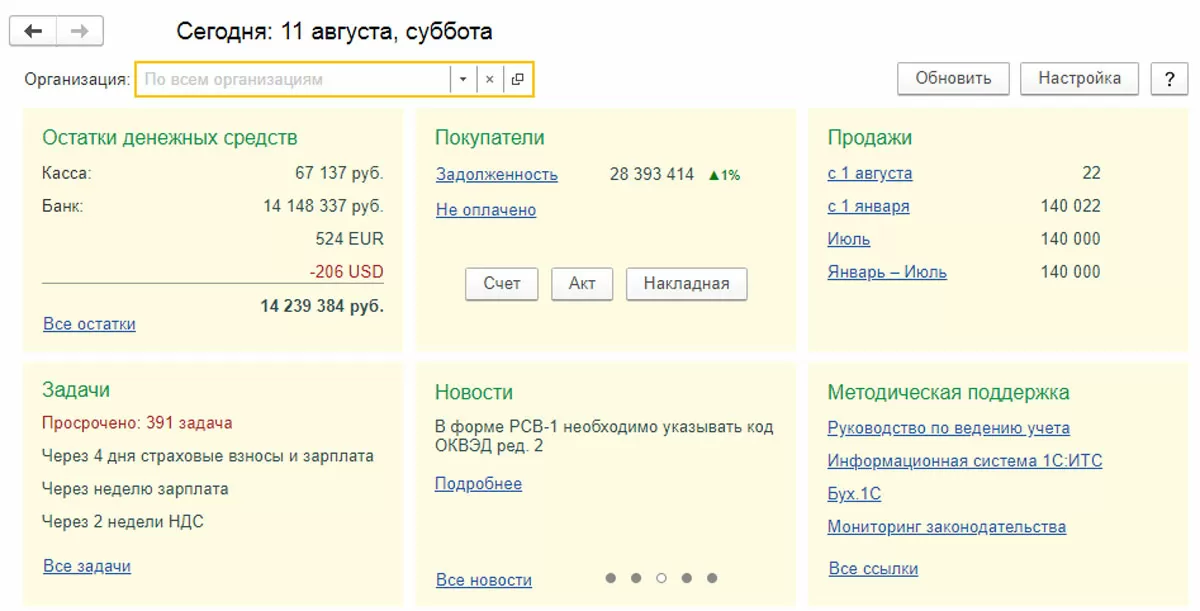
Task: Open the Все задачи link
Action: pos(87,566)
